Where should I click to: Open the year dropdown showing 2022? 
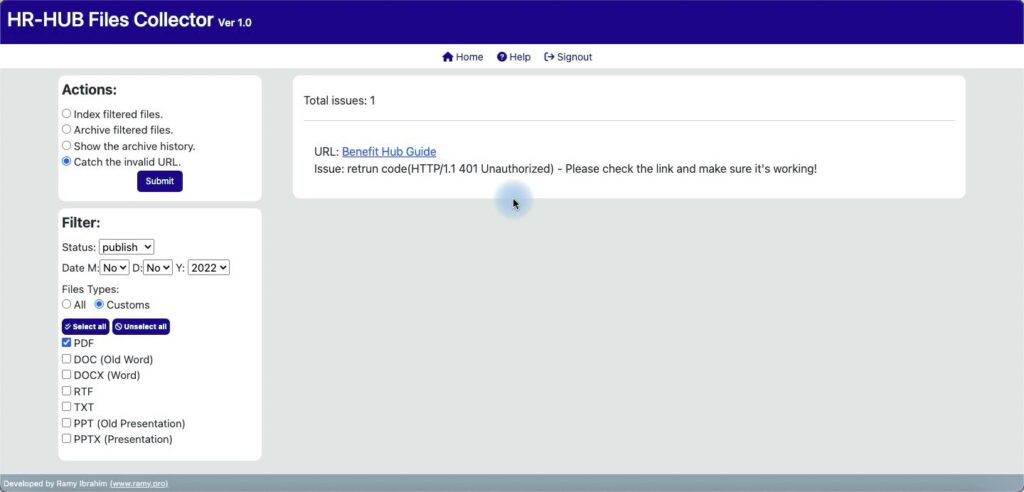click(x=209, y=267)
